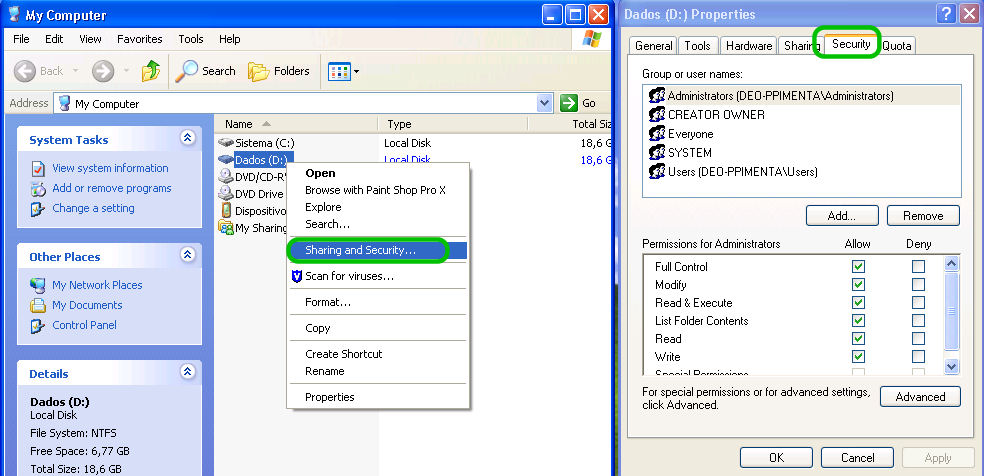
Task: Click the View system information icon
Action: pos(38,169)
